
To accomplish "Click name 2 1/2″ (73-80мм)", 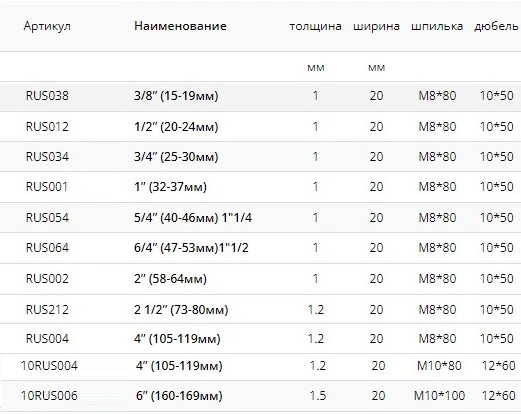I will 181,310.
